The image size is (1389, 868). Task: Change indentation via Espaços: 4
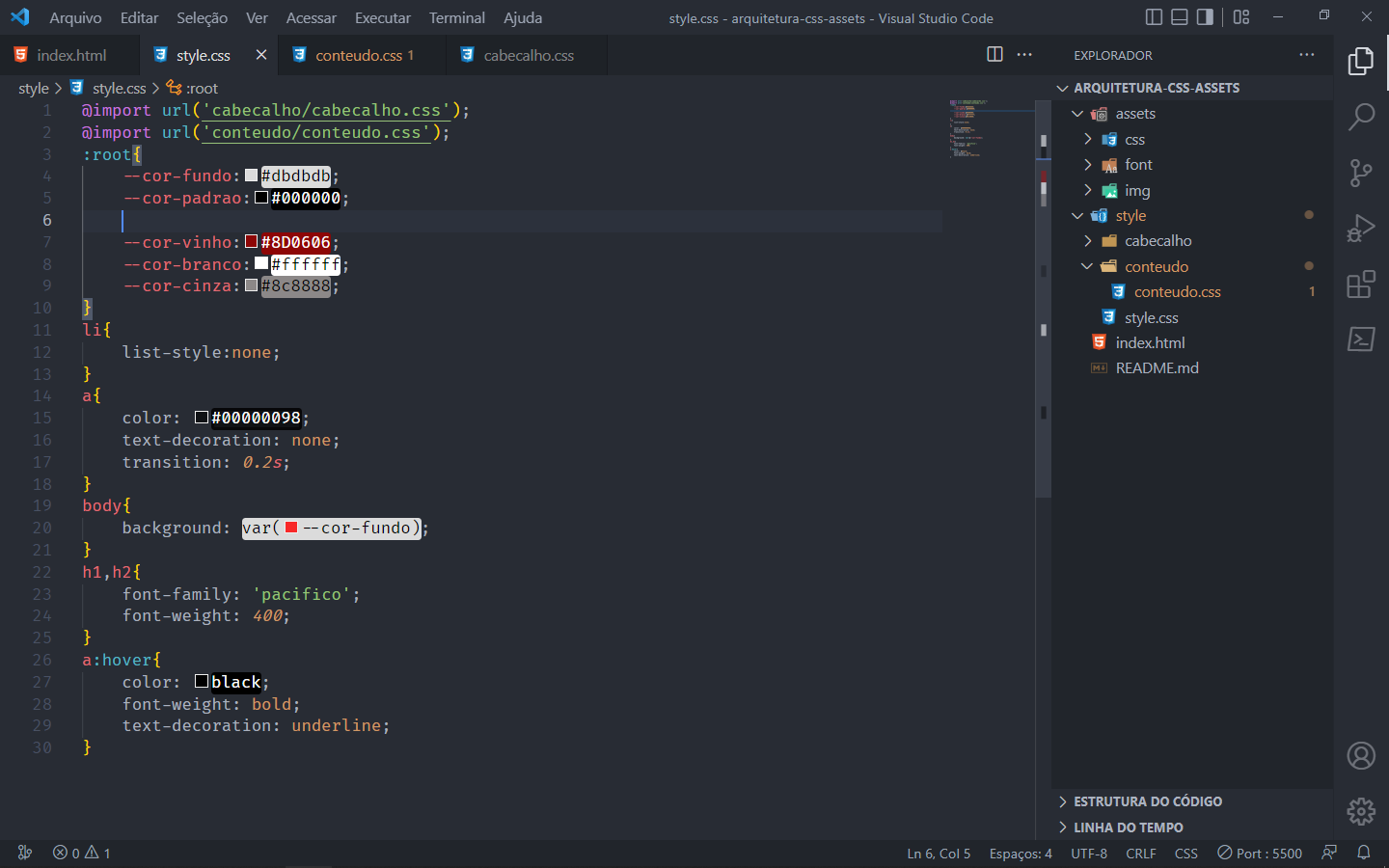tap(1021, 853)
